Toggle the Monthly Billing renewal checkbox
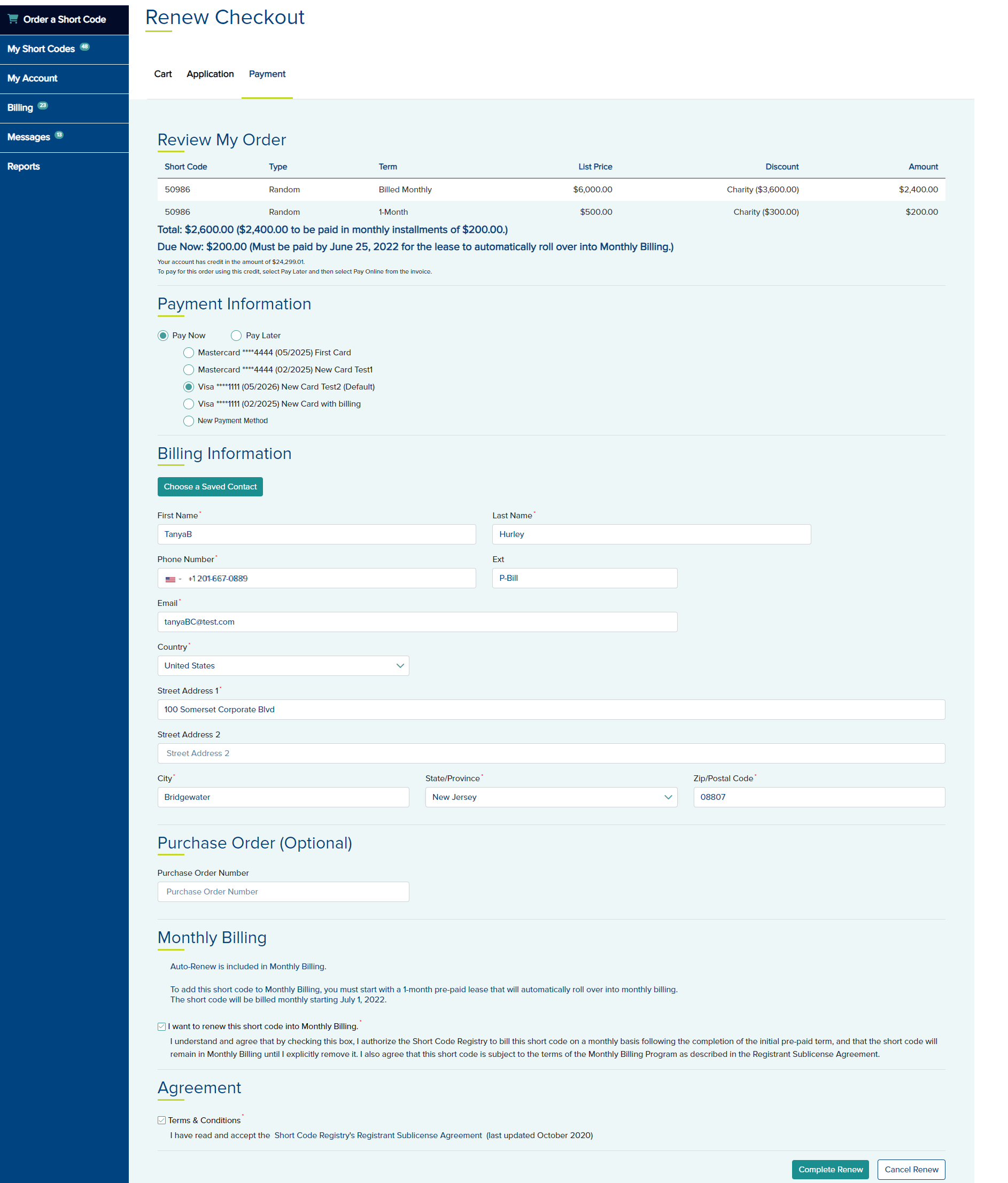This screenshot has height=1183, width=1008. 161,1026
